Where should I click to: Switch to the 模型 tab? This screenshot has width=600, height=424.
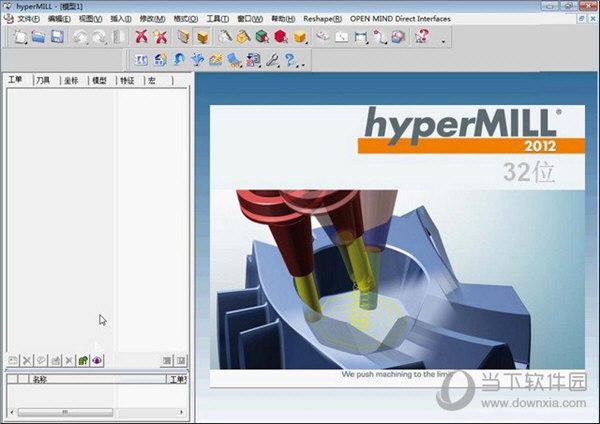pyautogui.click(x=99, y=80)
